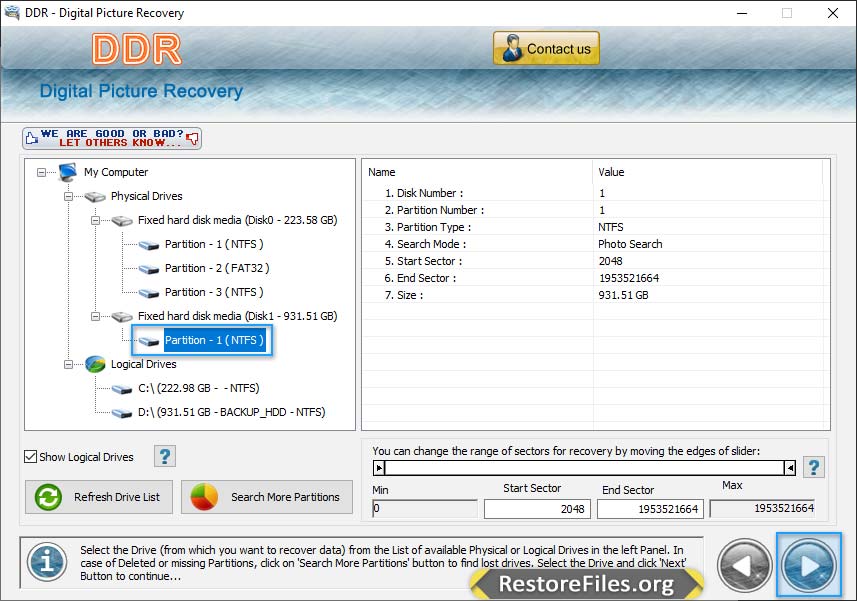This screenshot has width=857, height=601.
Task: Uncheck Show Logical Drives checkbox
Action: click(31, 457)
